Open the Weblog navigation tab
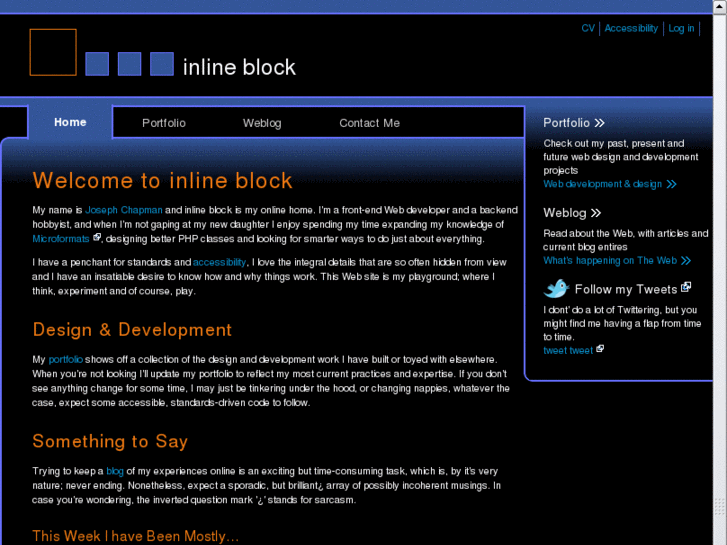 [x=262, y=123]
